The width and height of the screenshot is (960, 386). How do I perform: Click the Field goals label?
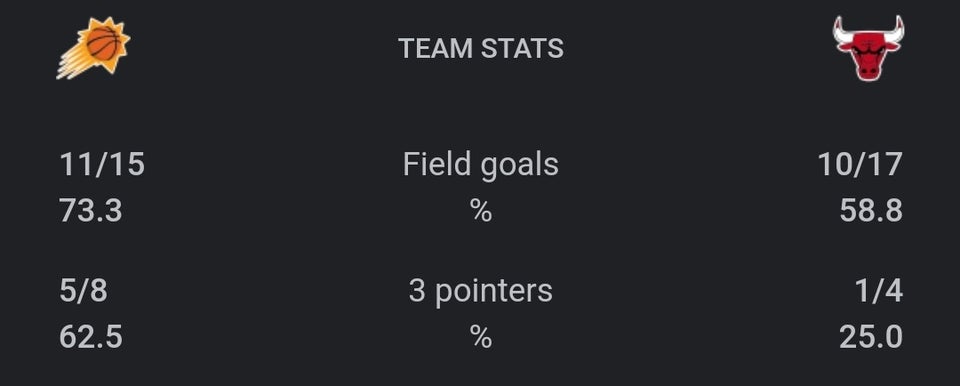pos(481,165)
